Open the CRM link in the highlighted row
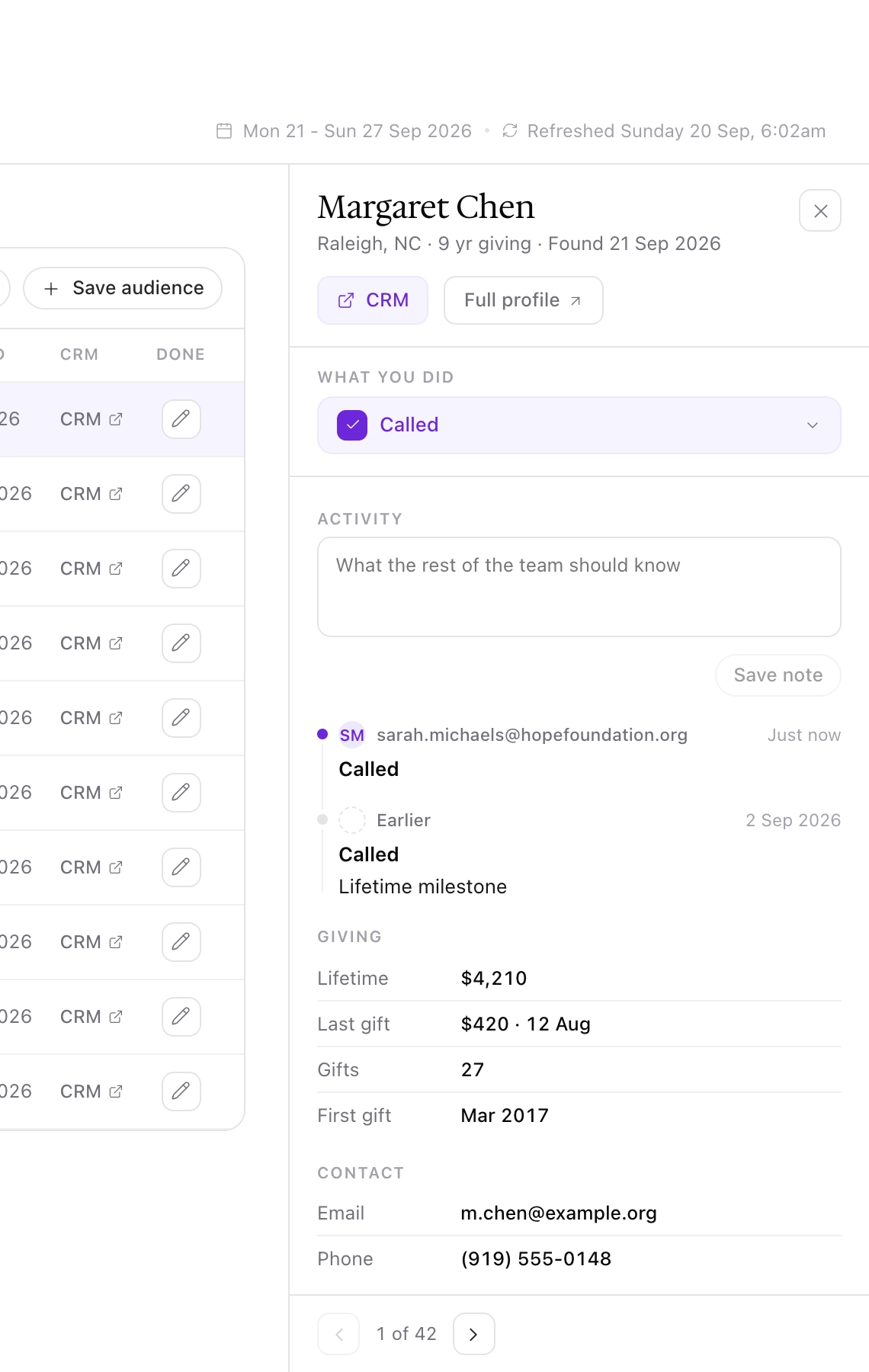Viewport: 869px width, 1372px height. [91, 419]
